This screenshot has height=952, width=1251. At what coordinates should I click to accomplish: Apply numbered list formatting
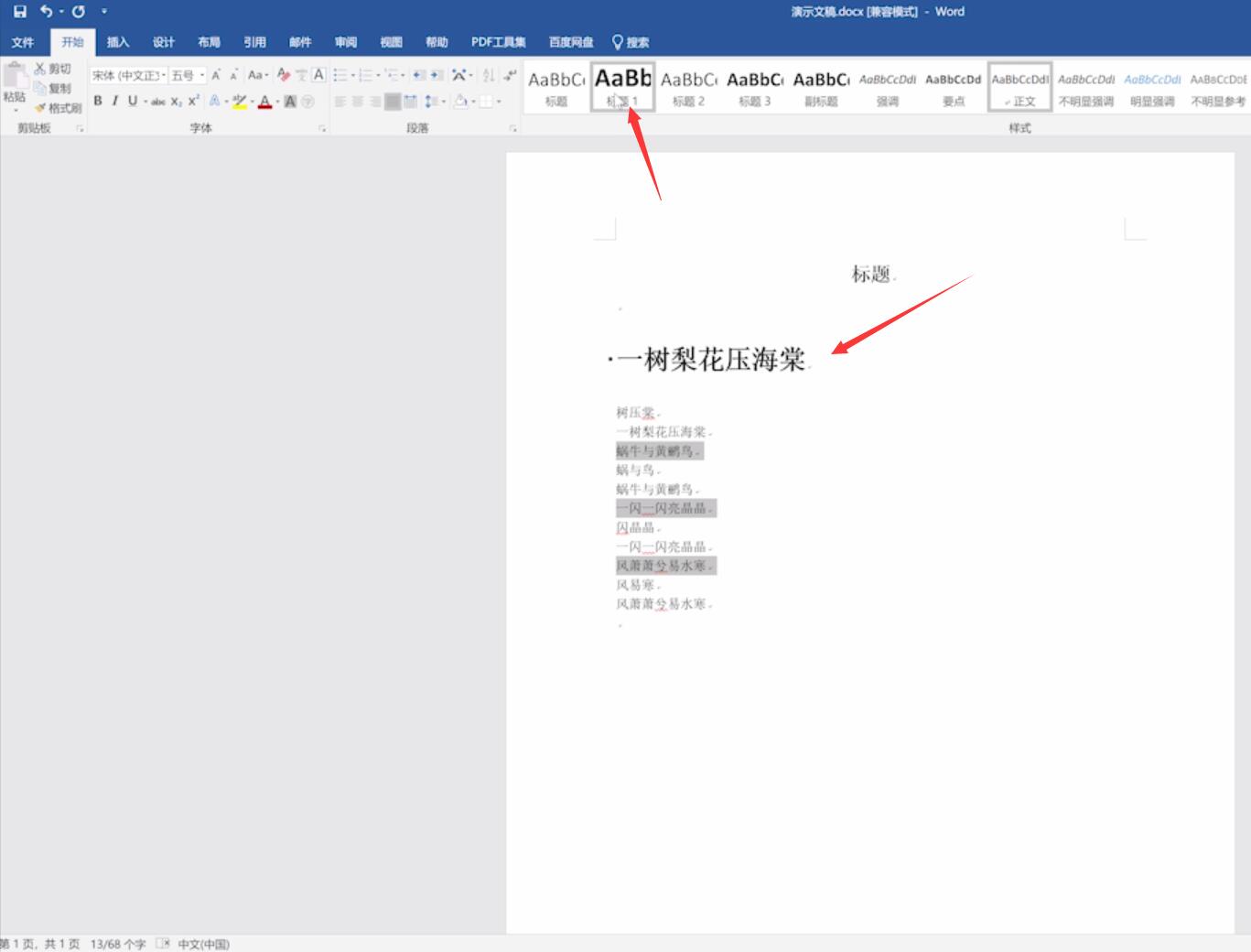pyautogui.click(x=366, y=75)
